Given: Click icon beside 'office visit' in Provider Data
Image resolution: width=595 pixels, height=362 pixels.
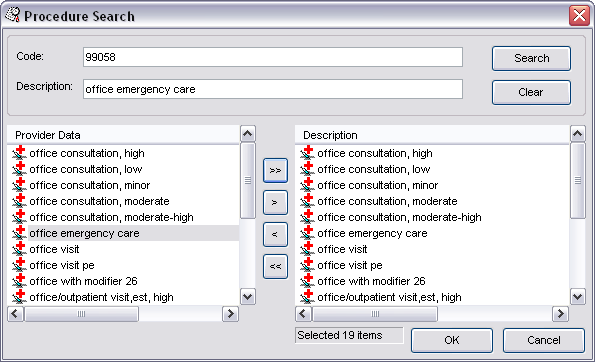Looking at the screenshot, I should point(19,249).
